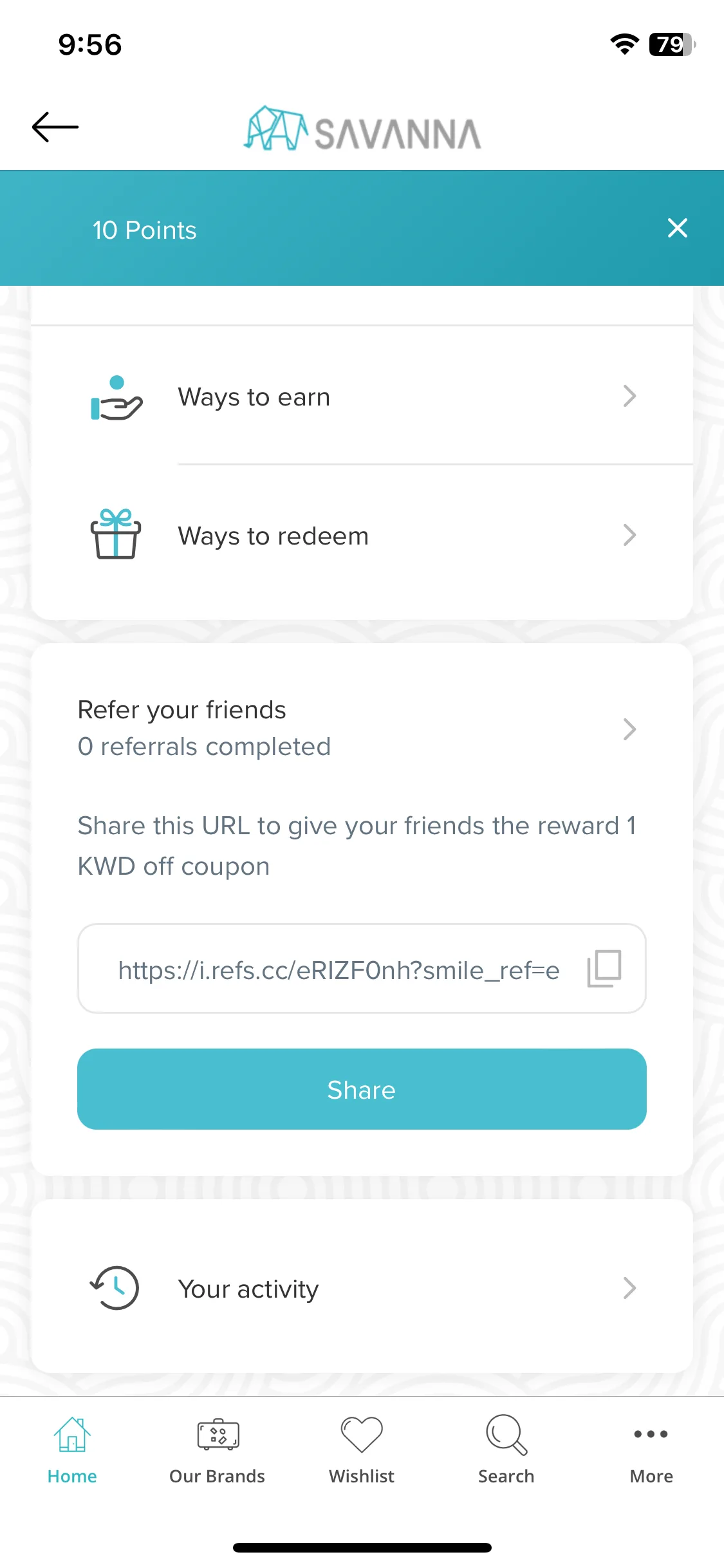Click the clock history activity icon

pos(115,1288)
